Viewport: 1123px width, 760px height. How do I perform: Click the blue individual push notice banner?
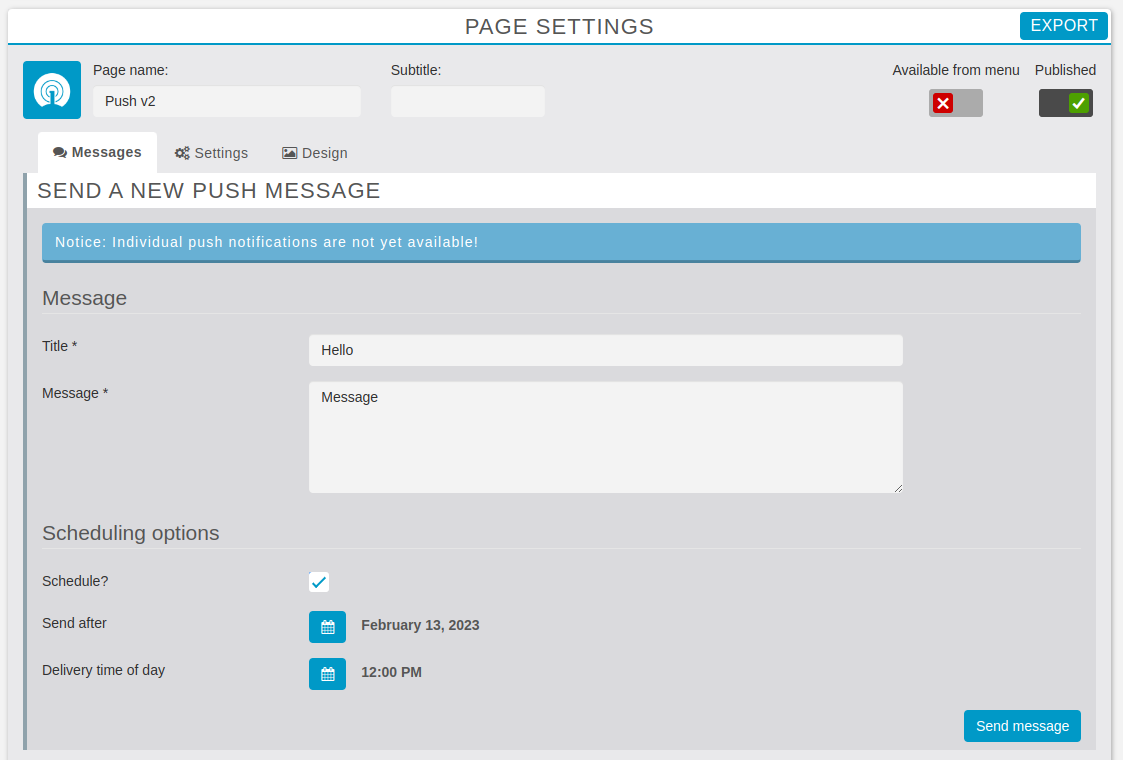coord(560,242)
